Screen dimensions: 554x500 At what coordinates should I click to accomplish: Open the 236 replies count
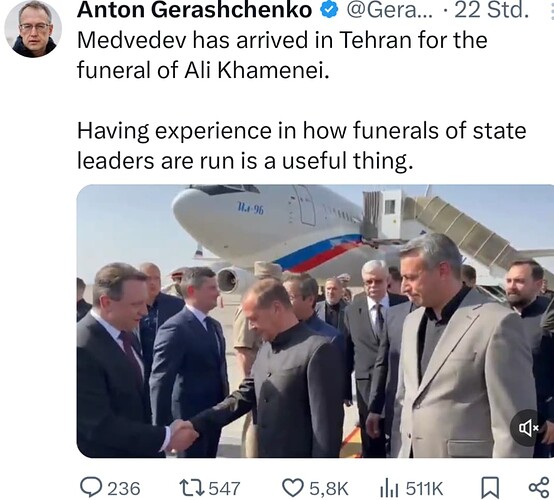click(124, 489)
